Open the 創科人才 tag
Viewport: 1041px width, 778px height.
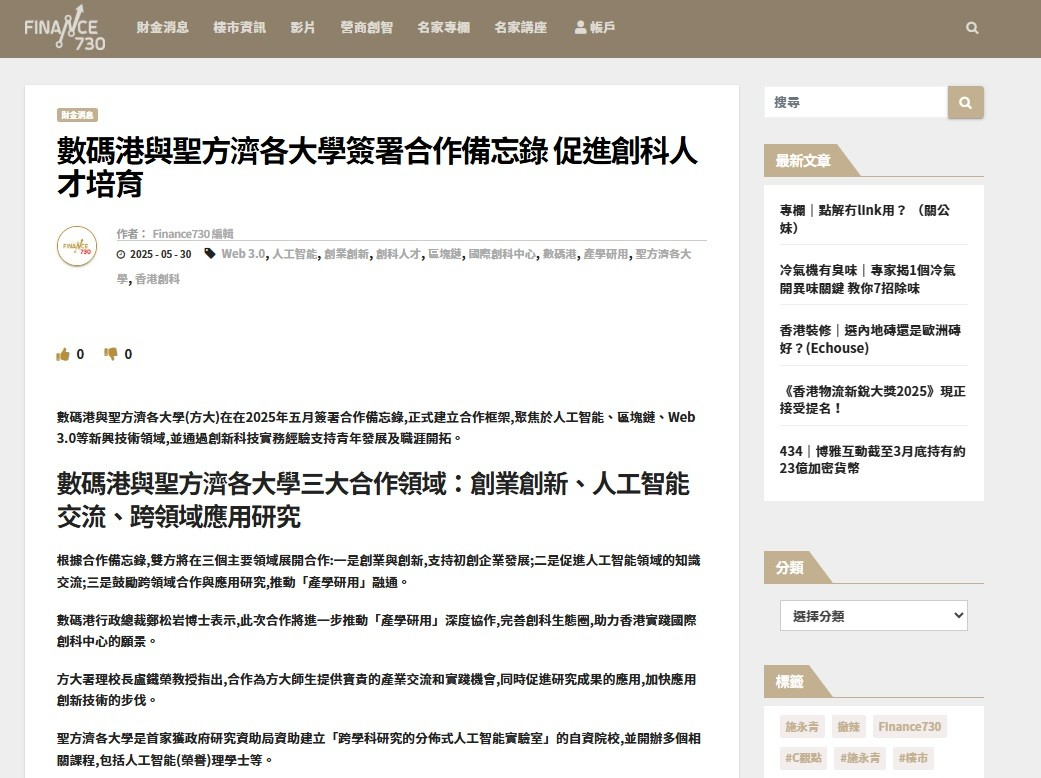point(398,254)
